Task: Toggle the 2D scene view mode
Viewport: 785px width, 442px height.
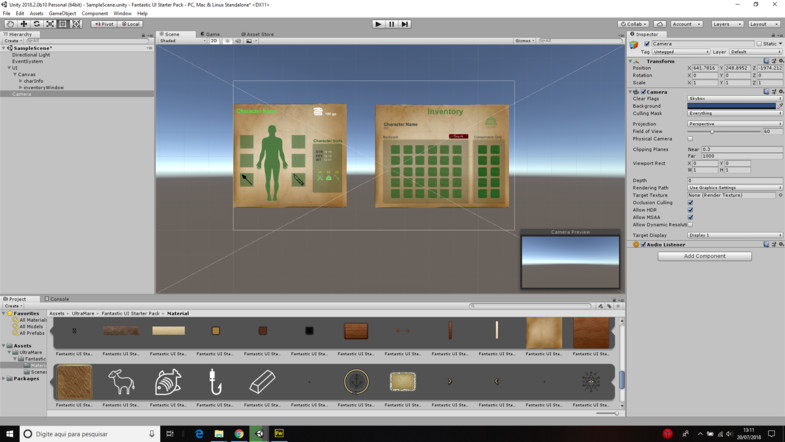Action: pyautogui.click(x=214, y=41)
